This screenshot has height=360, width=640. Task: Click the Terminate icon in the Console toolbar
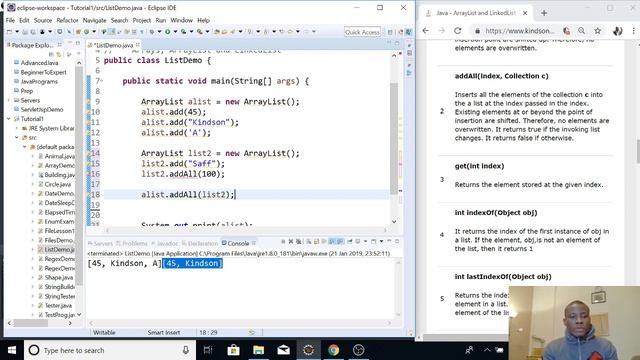pos(283,242)
